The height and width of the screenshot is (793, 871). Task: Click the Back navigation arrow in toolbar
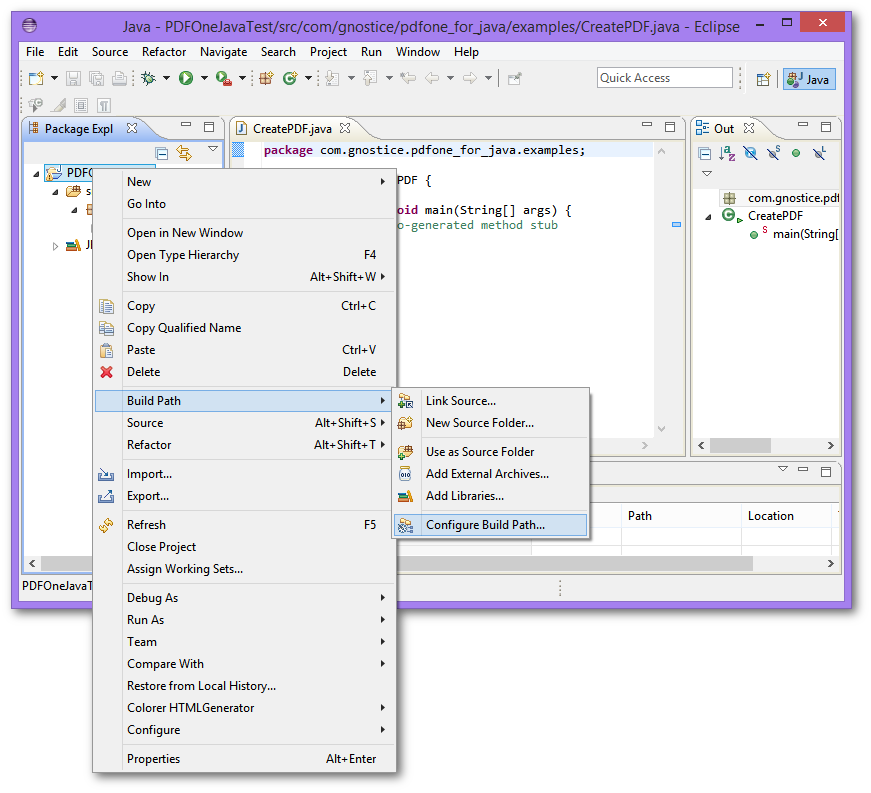(x=432, y=78)
